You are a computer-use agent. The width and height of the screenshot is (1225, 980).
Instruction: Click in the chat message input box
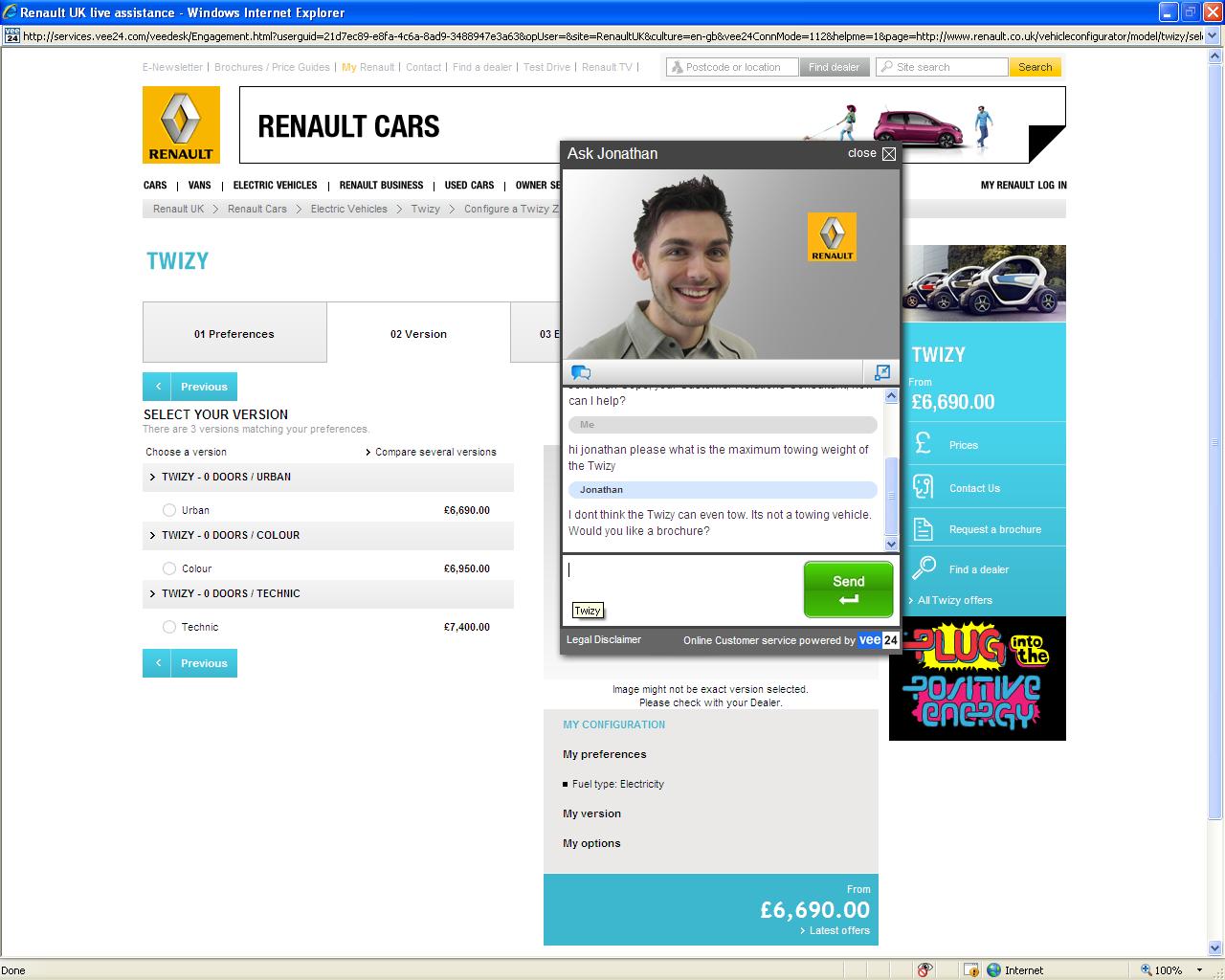click(682, 589)
